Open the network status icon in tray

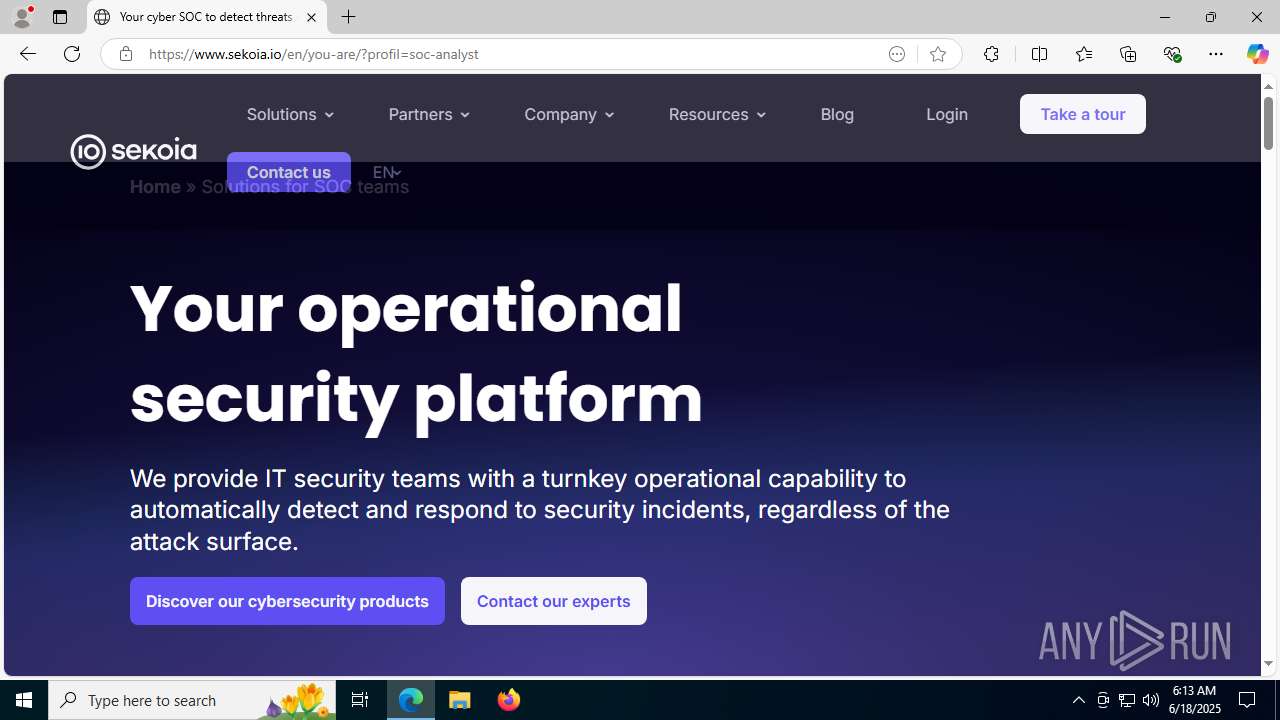pos(1127,700)
